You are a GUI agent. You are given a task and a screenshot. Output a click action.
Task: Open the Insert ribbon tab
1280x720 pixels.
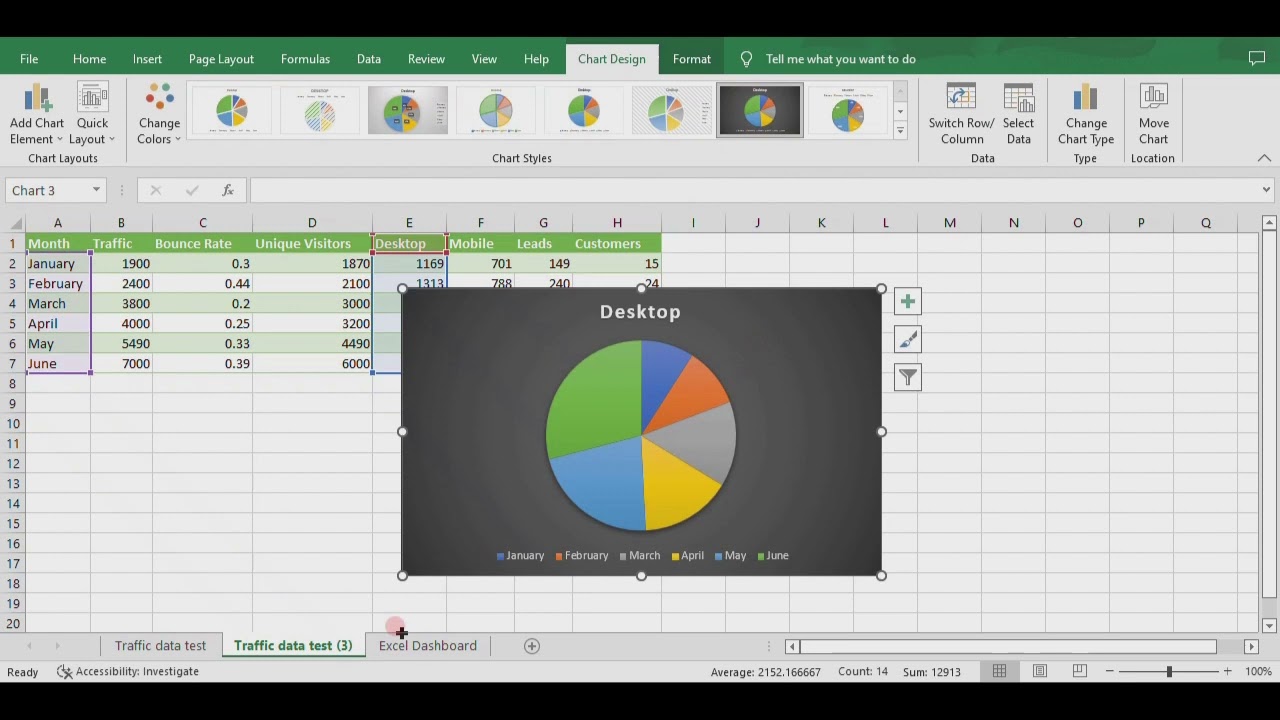point(147,59)
